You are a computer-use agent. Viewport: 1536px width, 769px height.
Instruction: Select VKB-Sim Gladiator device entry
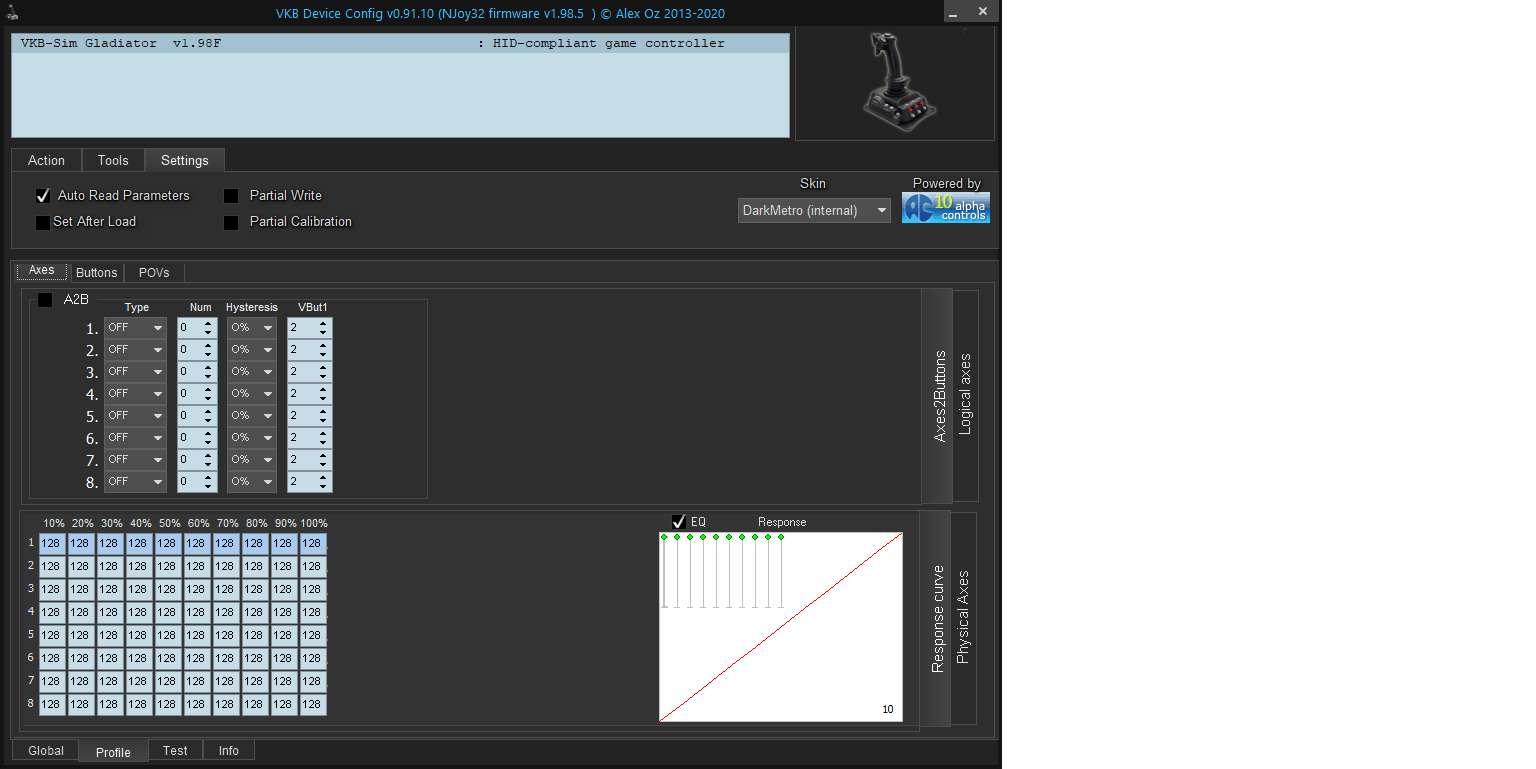(400, 44)
